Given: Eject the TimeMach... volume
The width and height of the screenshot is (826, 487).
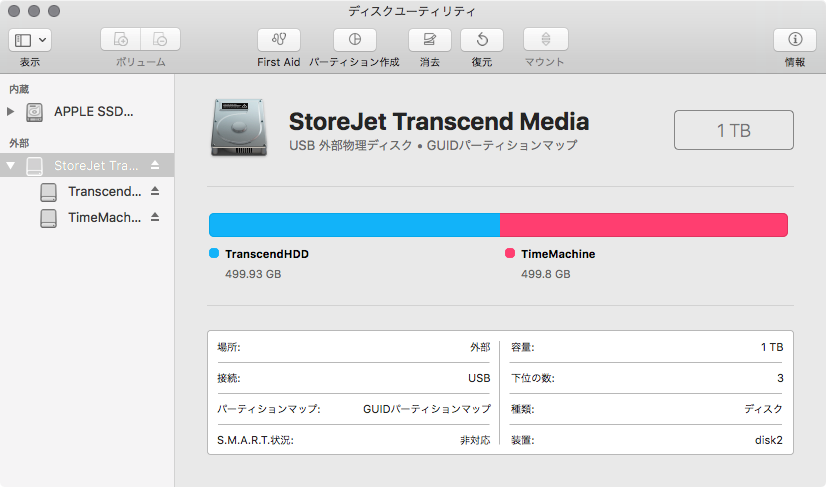Looking at the screenshot, I should point(155,217).
